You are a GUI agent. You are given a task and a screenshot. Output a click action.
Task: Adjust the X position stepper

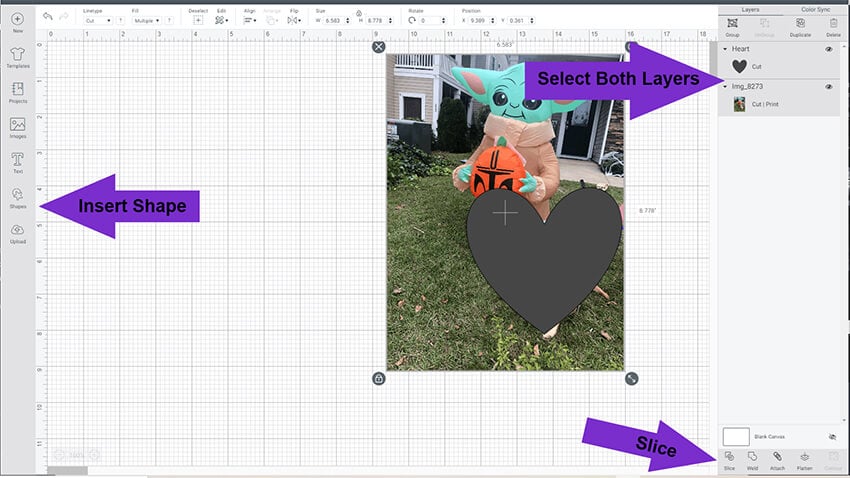[x=492, y=21]
